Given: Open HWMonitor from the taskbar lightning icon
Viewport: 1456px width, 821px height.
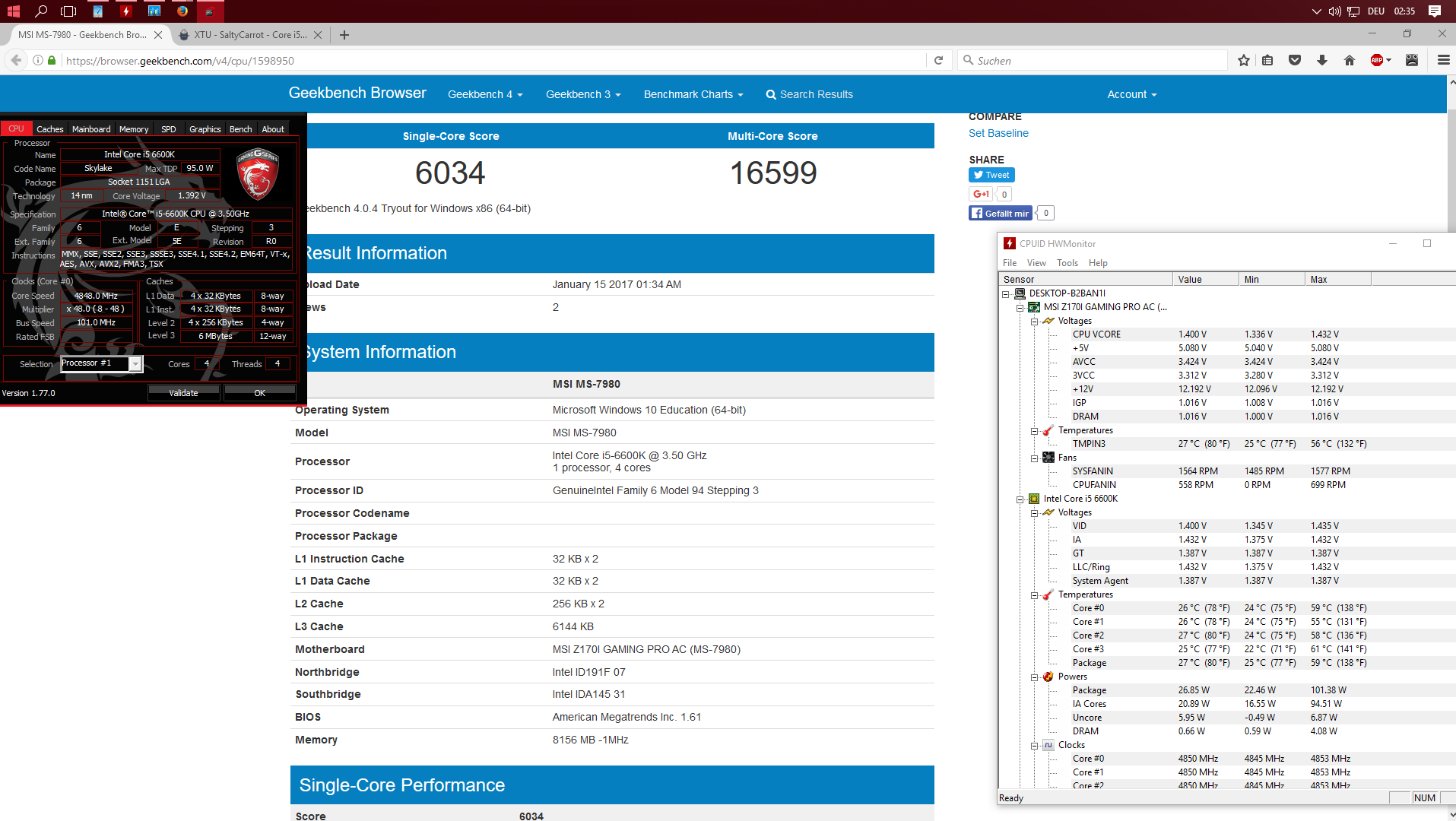Looking at the screenshot, I should (126, 11).
